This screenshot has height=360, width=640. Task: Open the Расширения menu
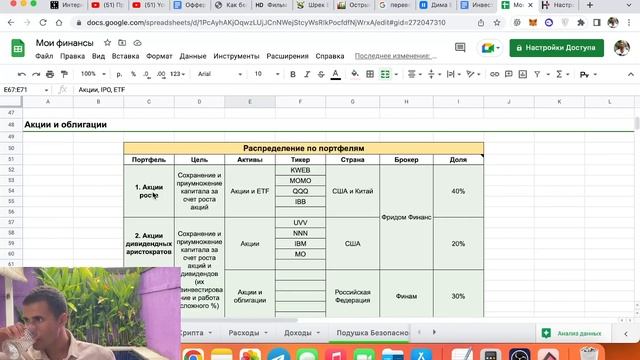287,56
